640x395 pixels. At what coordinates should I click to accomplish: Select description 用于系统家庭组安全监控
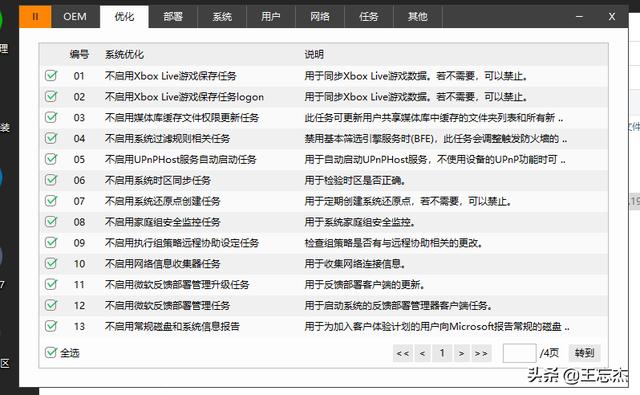[x=360, y=222]
